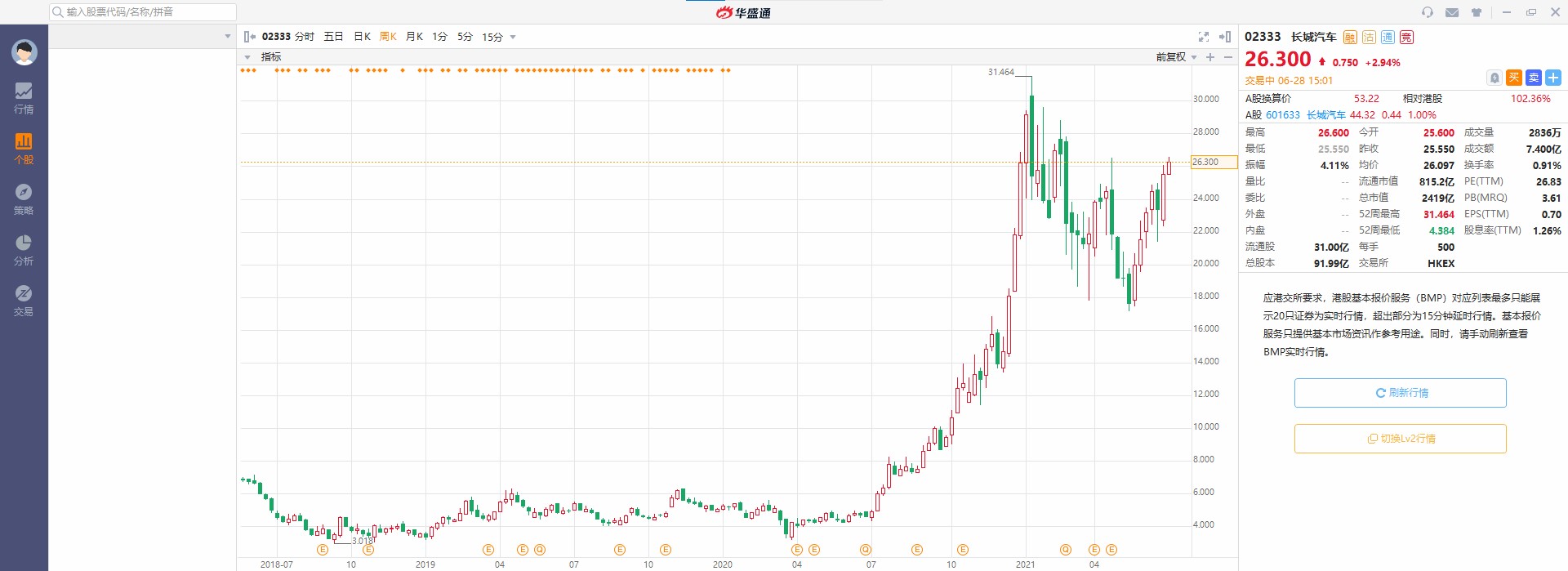Click the Q marker just before the 2020-07 label
The height and width of the screenshot is (571, 1568).
[866, 550]
